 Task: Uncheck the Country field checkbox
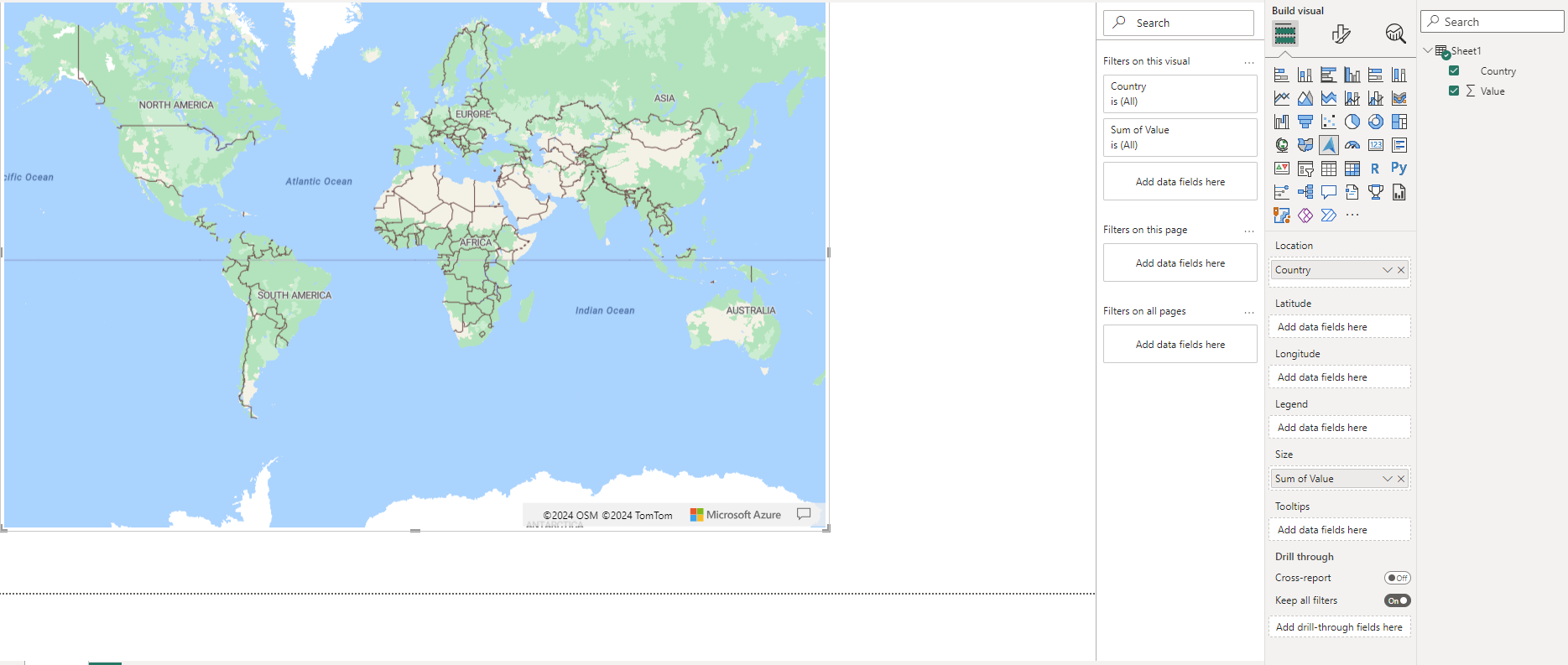1454,70
